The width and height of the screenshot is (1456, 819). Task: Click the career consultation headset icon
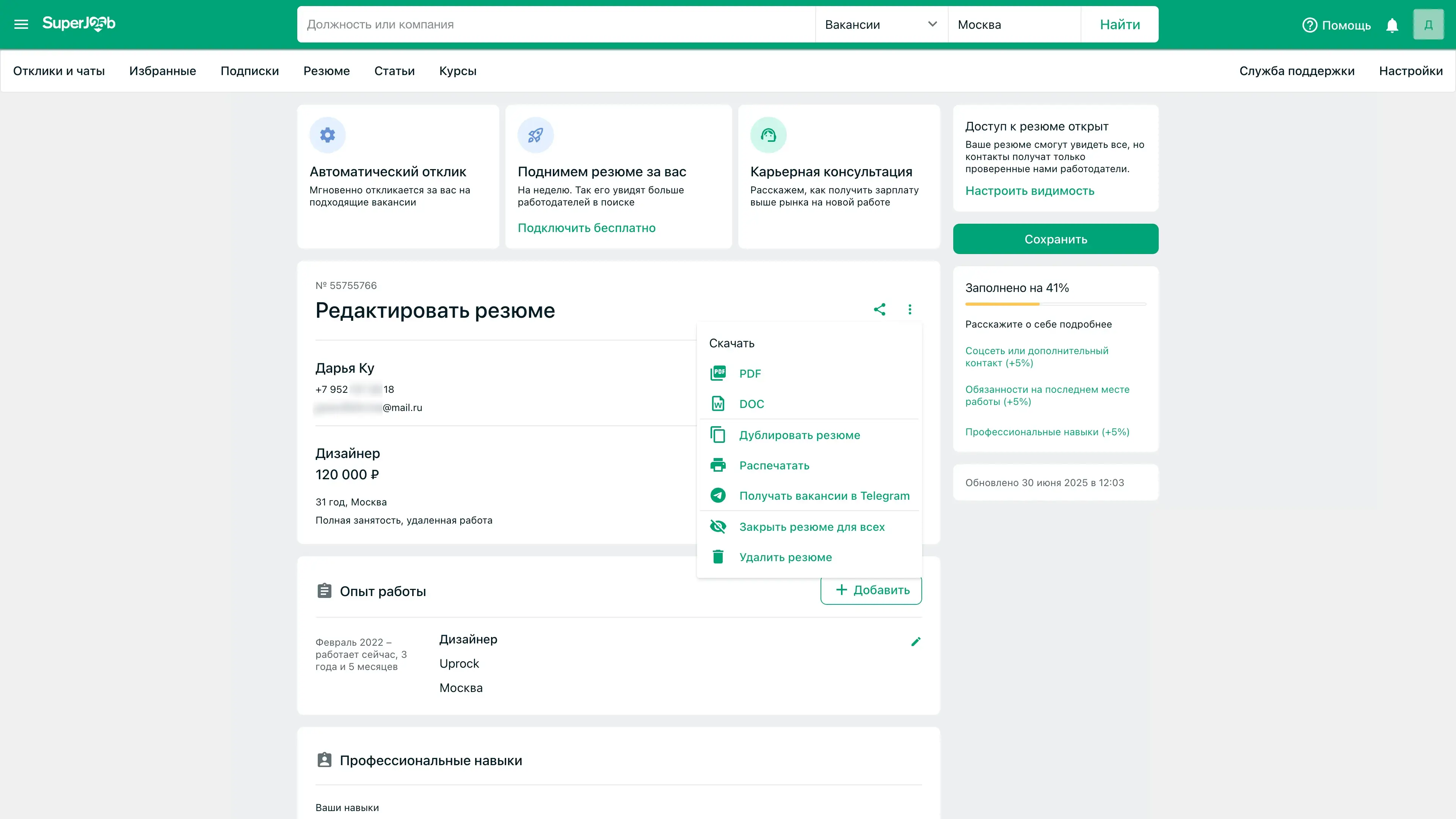click(768, 135)
